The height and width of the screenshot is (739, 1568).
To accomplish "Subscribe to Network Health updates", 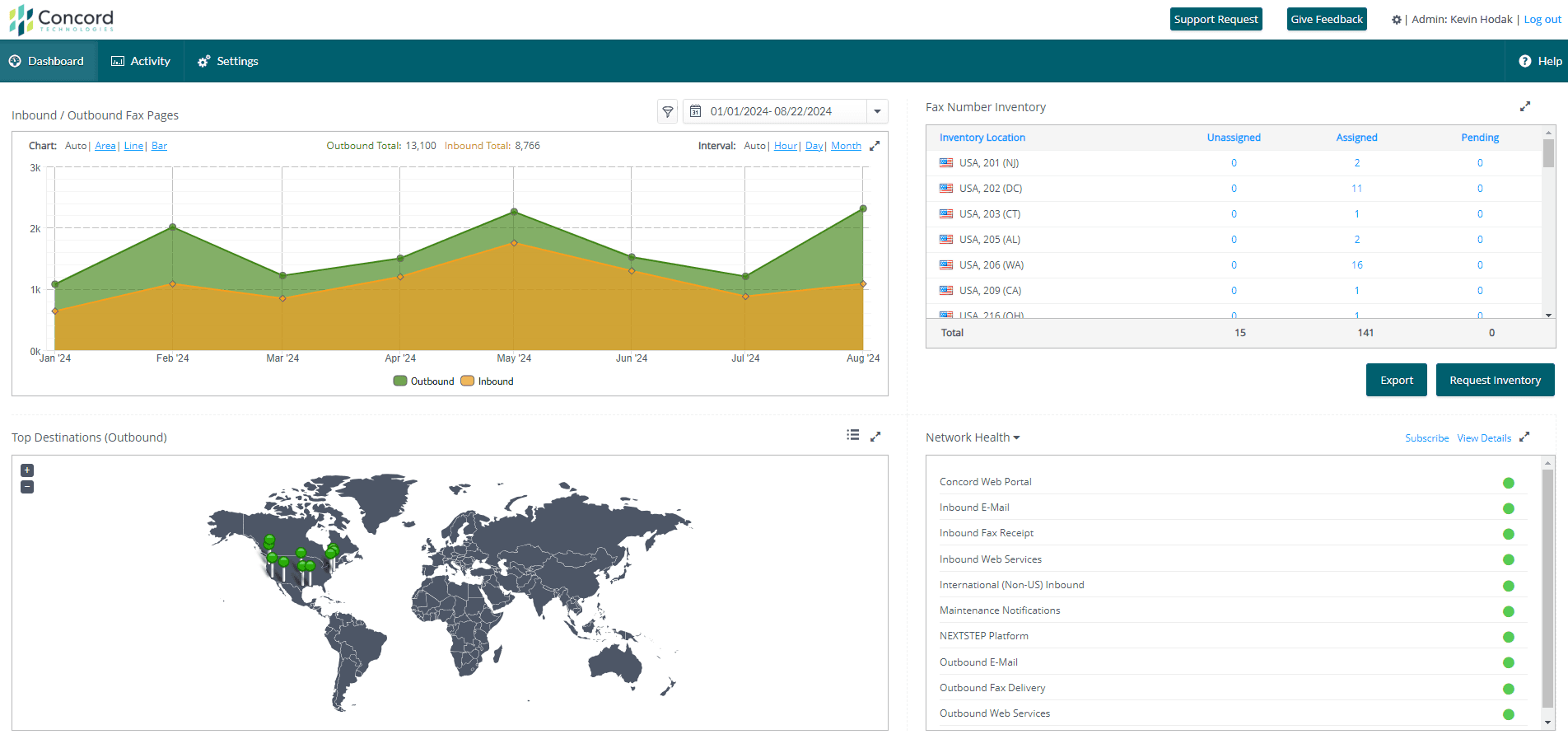I will click(1426, 438).
